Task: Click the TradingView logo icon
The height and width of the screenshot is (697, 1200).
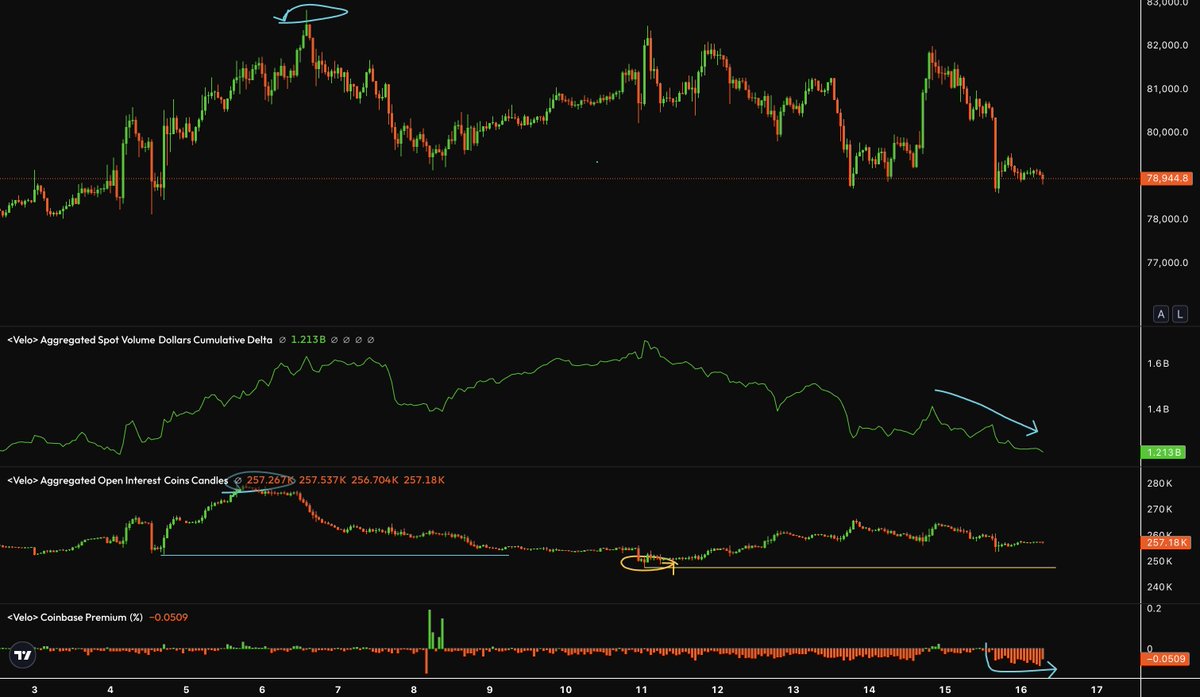Action: click(x=22, y=657)
